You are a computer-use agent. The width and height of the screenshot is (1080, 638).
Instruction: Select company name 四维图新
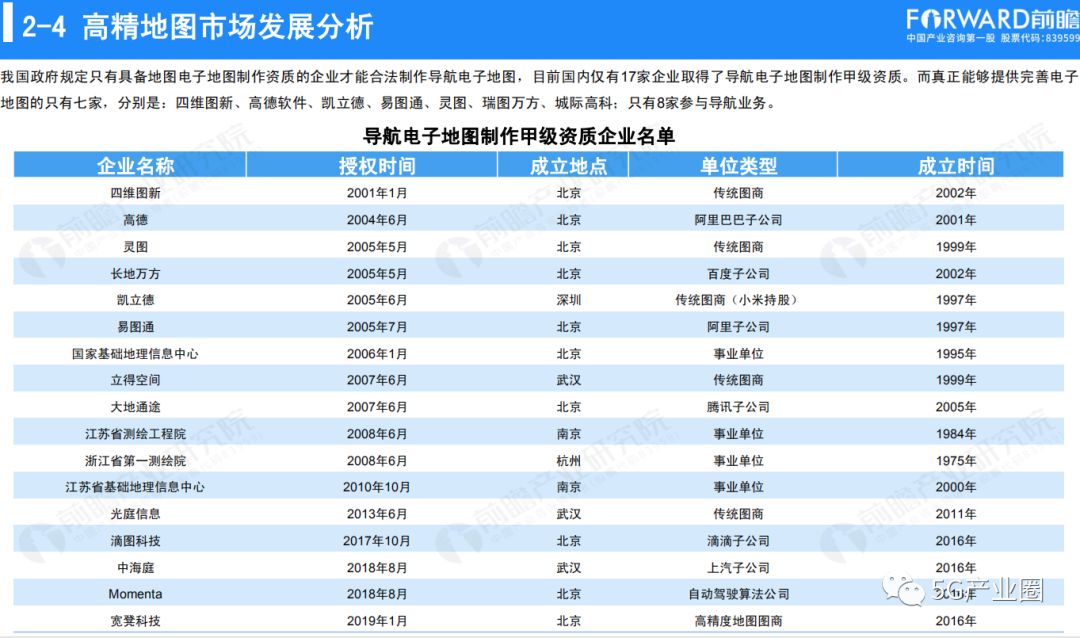coord(135,193)
